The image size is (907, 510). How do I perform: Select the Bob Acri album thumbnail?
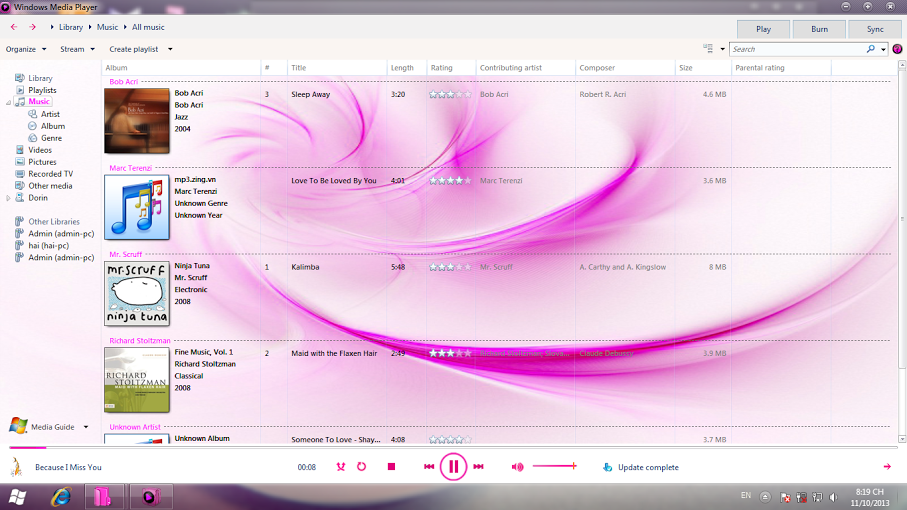click(x=137, y=121)
